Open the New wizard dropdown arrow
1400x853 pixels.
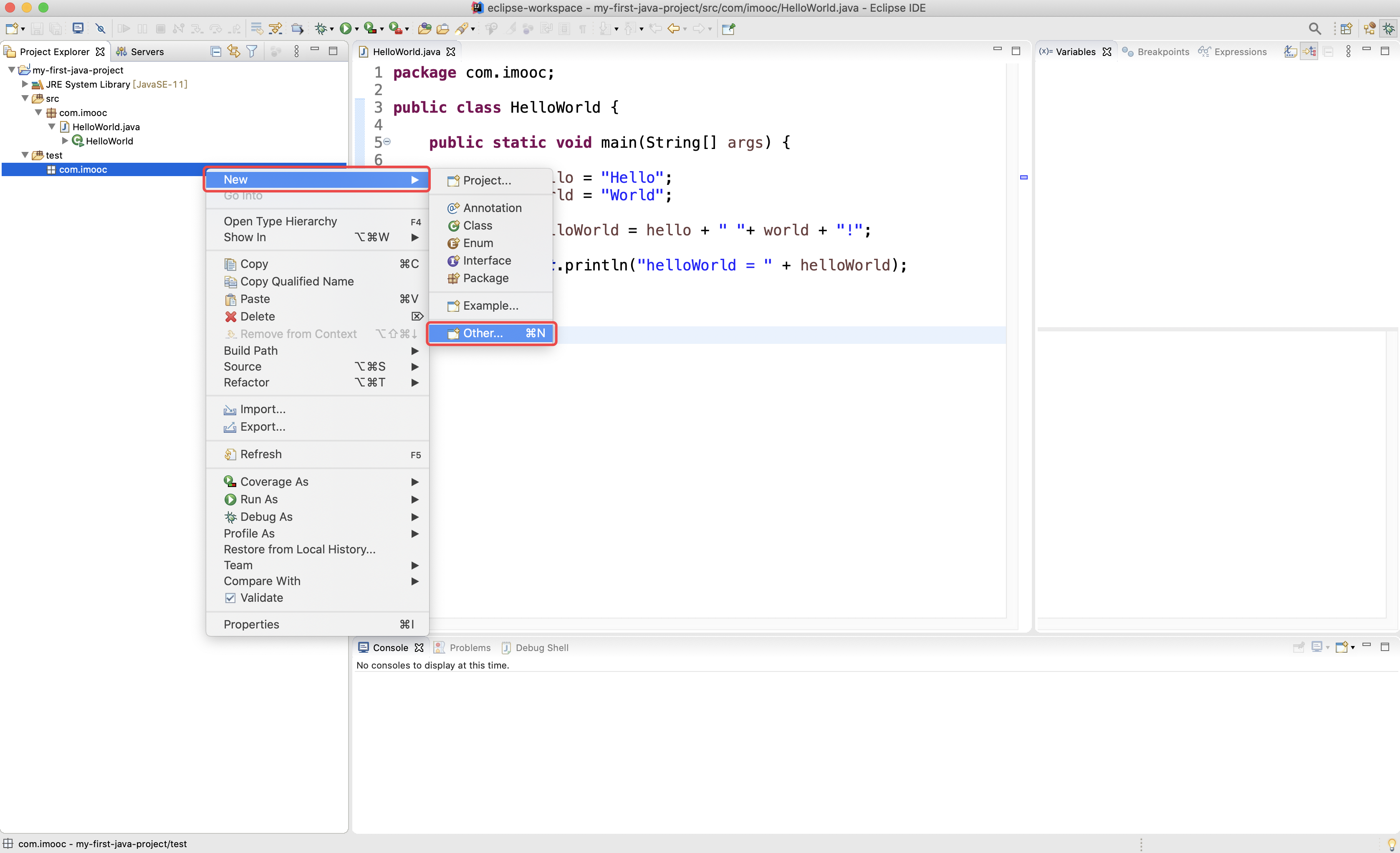[23, 29]
